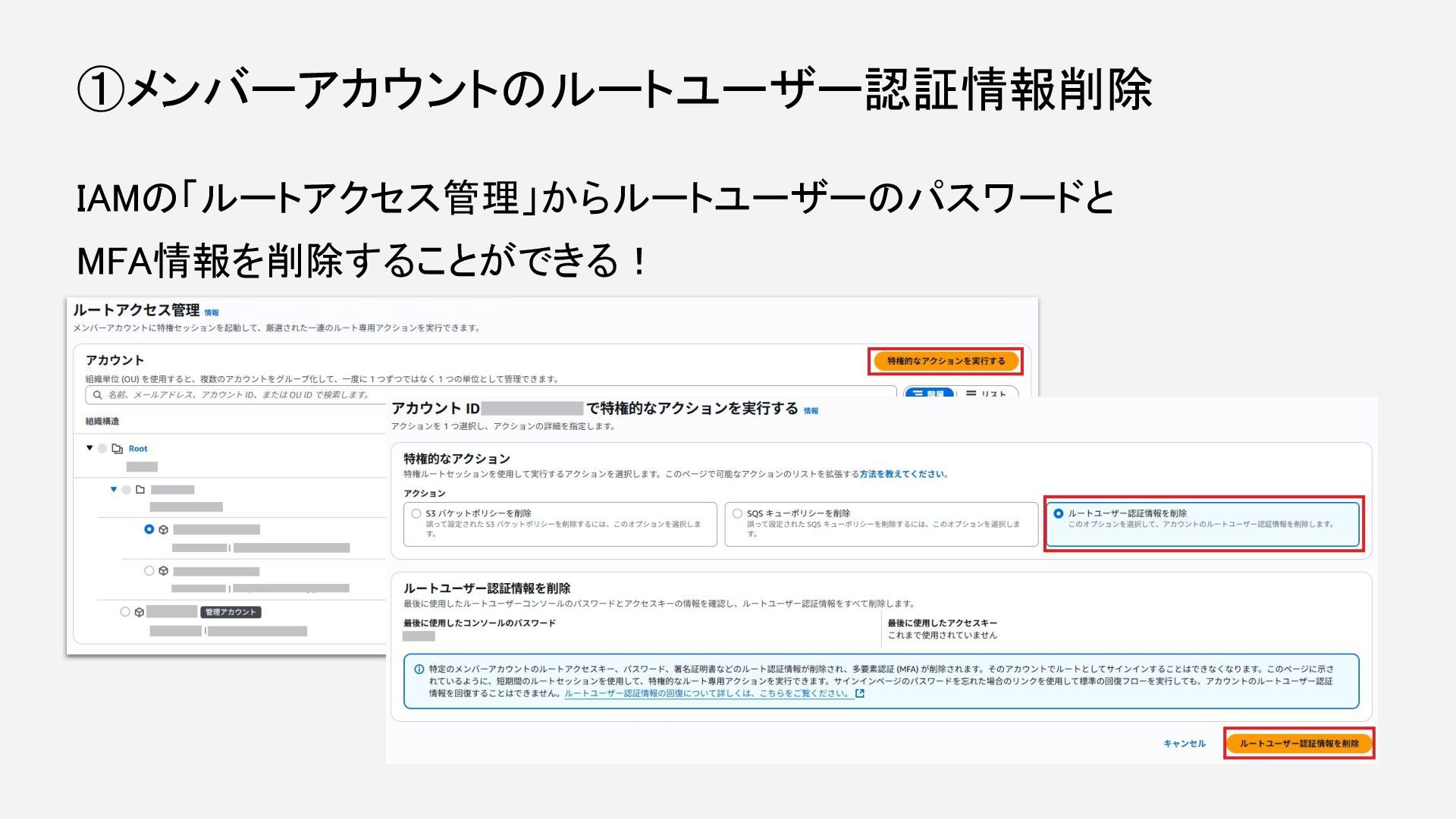The width and height of the screenshot is (1456, 819).
Task: Click the OU folder icon under Root
Action: [x=140, y=490]
